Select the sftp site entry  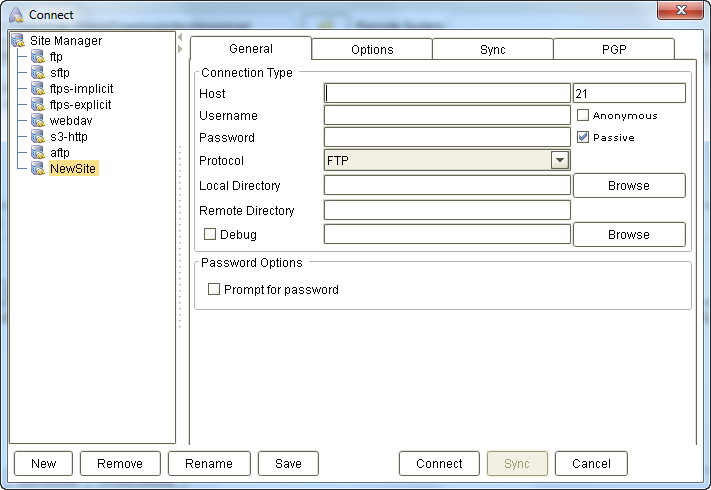coord(60,73)
